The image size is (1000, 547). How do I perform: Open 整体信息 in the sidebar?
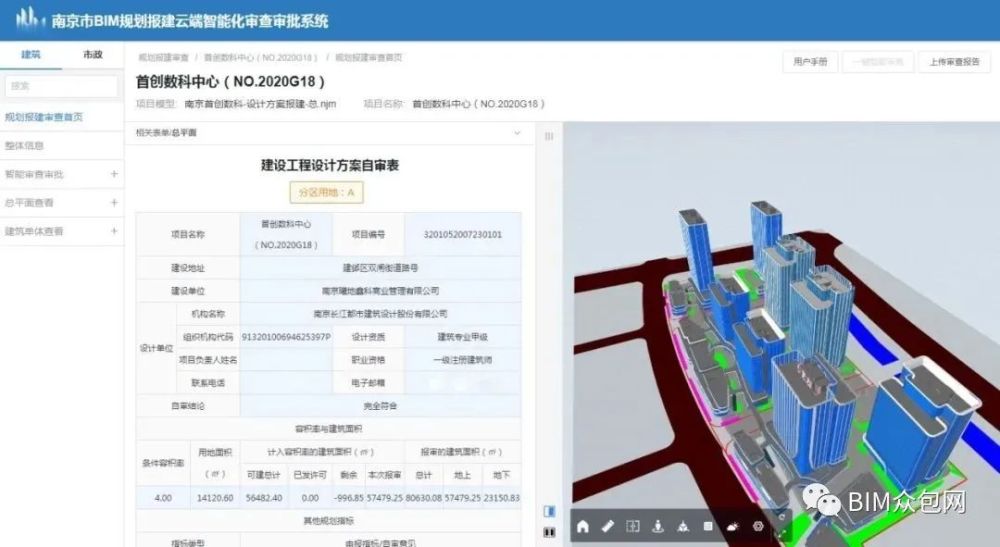click(24, 145)
